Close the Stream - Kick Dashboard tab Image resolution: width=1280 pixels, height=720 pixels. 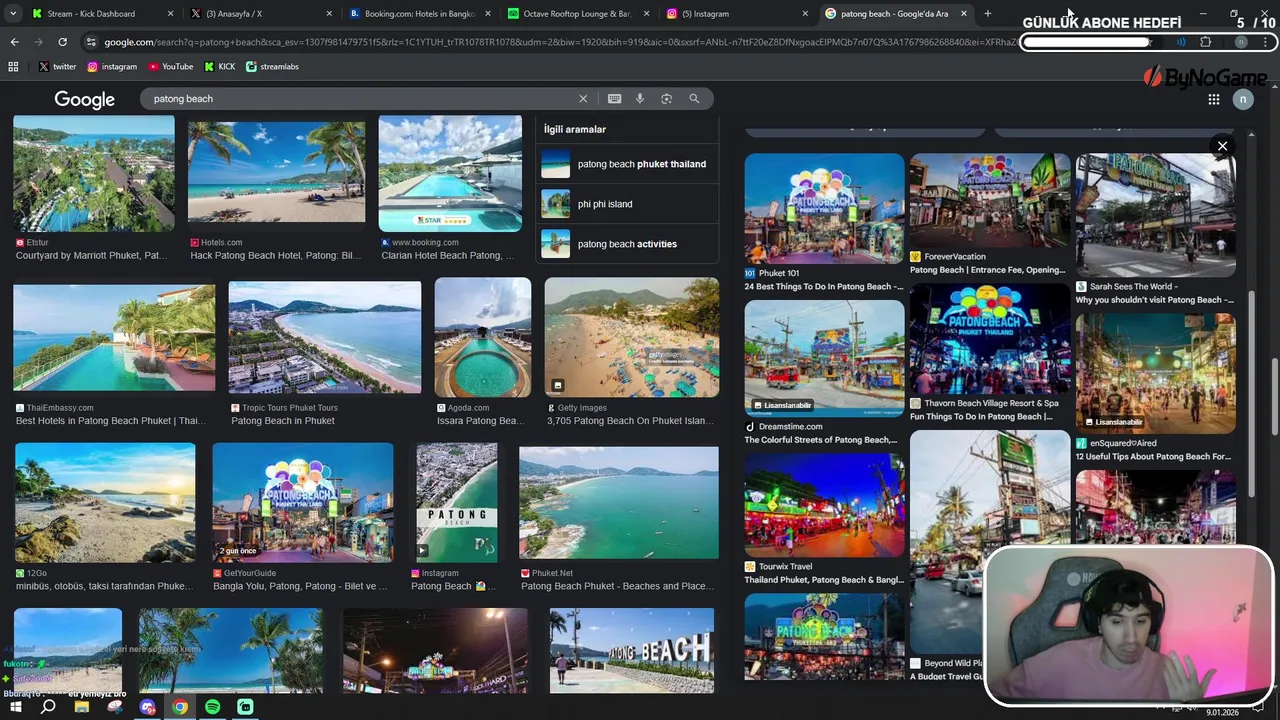[170, 14]
